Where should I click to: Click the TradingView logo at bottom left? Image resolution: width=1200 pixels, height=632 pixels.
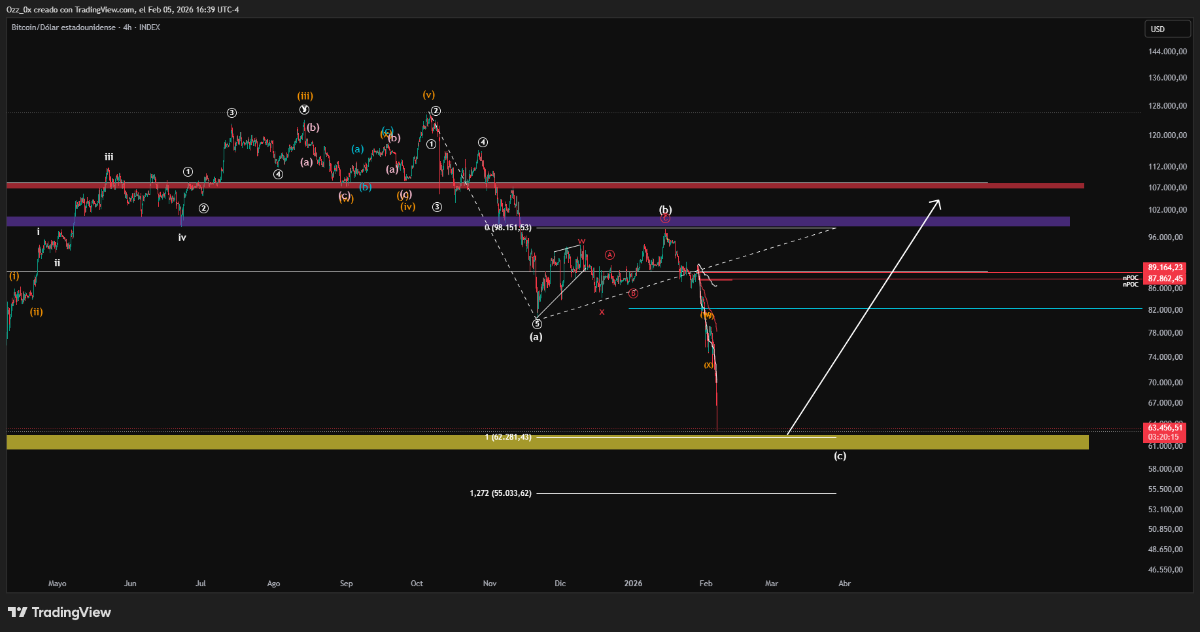60,612
